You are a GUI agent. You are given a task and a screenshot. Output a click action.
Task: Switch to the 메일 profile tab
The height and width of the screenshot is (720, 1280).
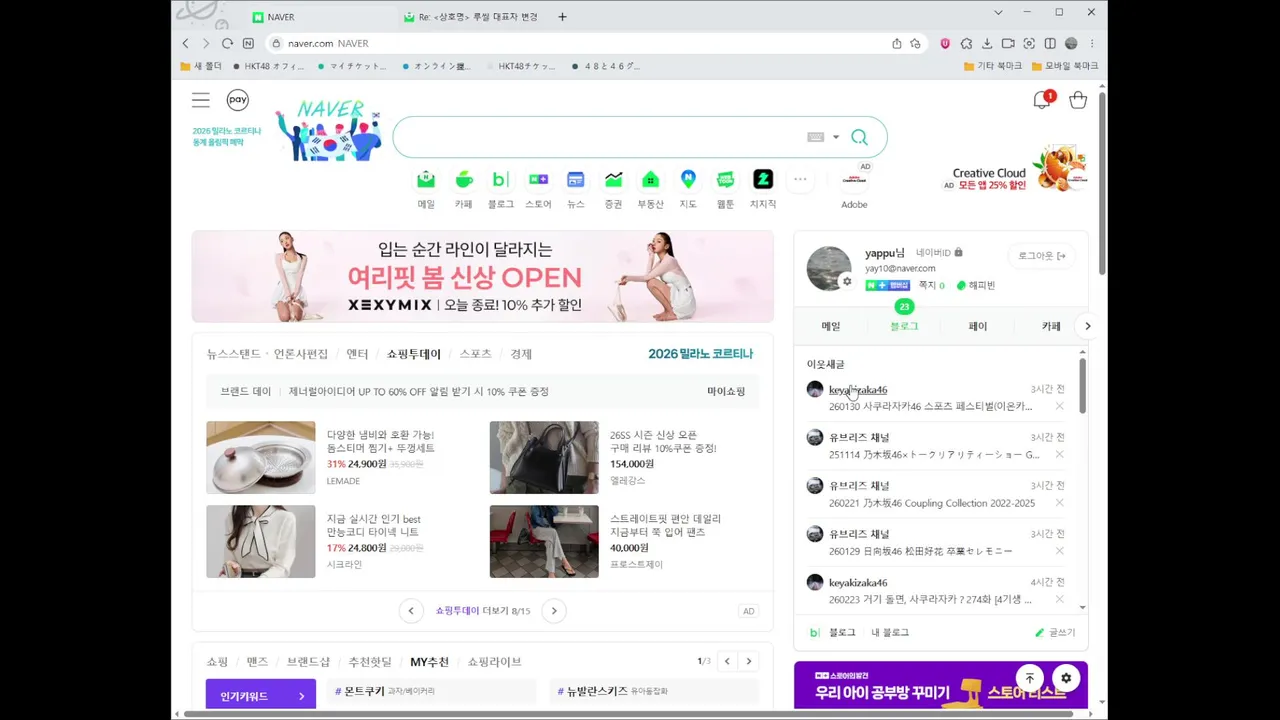(x=831, y=326)
